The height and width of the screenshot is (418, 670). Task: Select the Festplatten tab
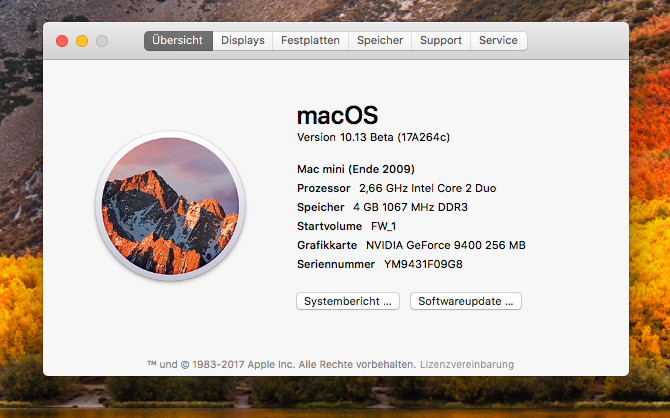tap(310, 41)
